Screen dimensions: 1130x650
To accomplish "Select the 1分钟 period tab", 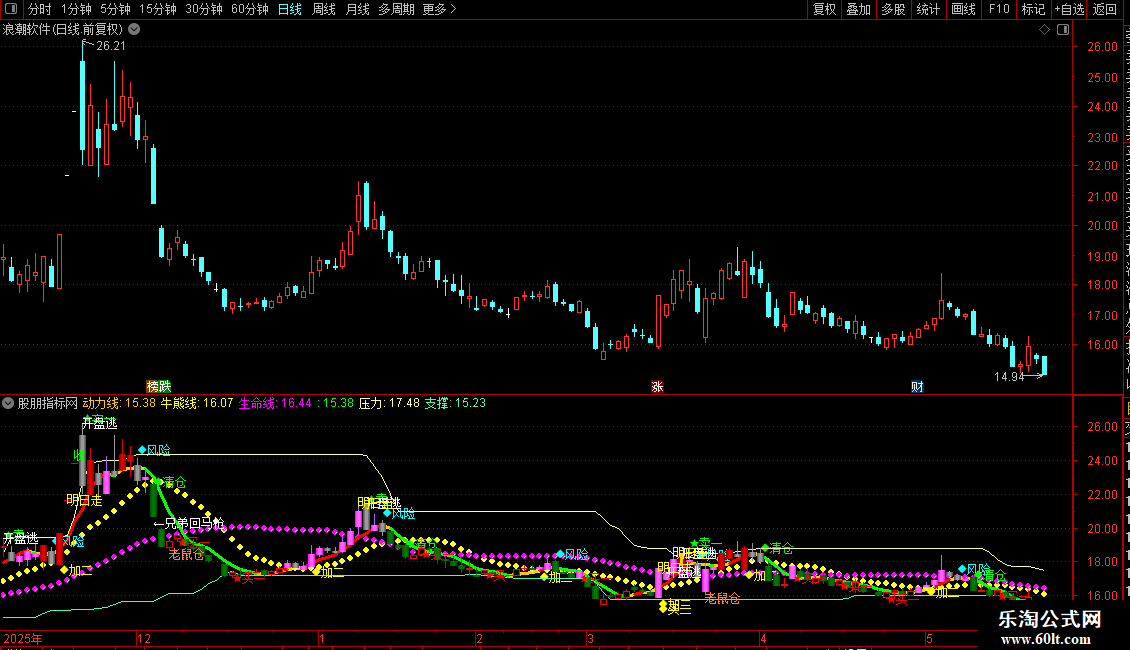I will (x=76, y=9).
